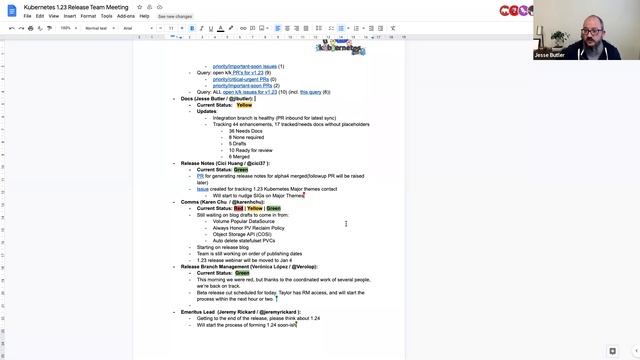Open the Issue link for Major themes
This screenshot has height=360, width=640.
tap(202, 189)
